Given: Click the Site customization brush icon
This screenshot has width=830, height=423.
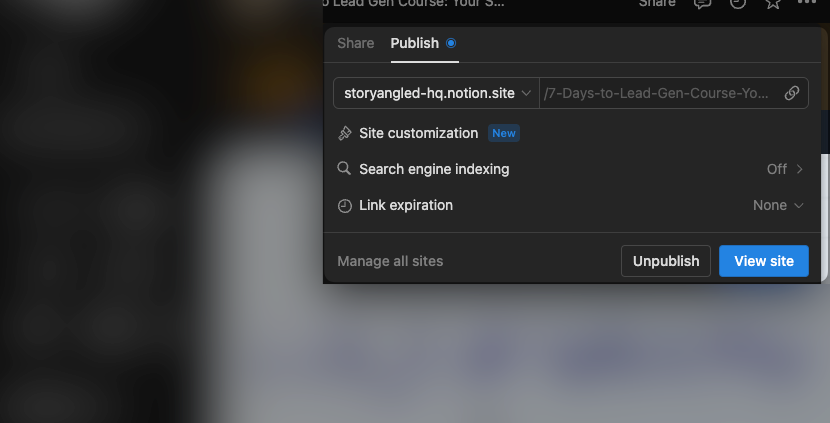Looking at the screenshot, I should pos(345,133).
